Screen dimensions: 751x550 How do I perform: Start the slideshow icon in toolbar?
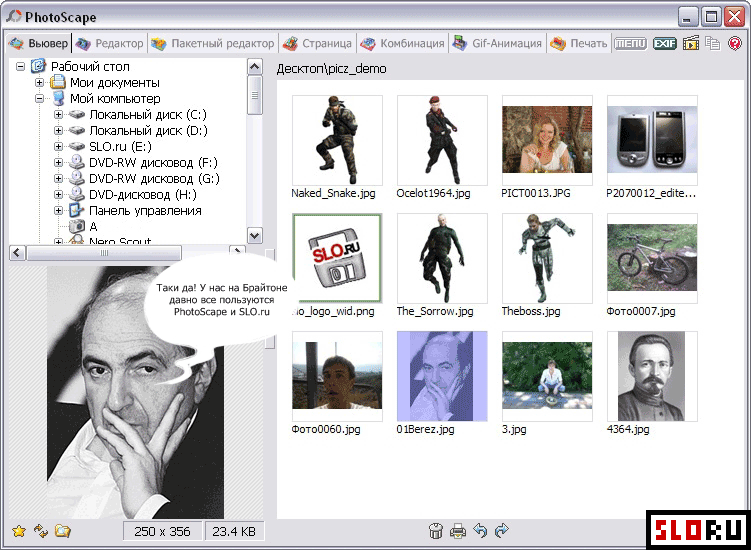[691, 43]
